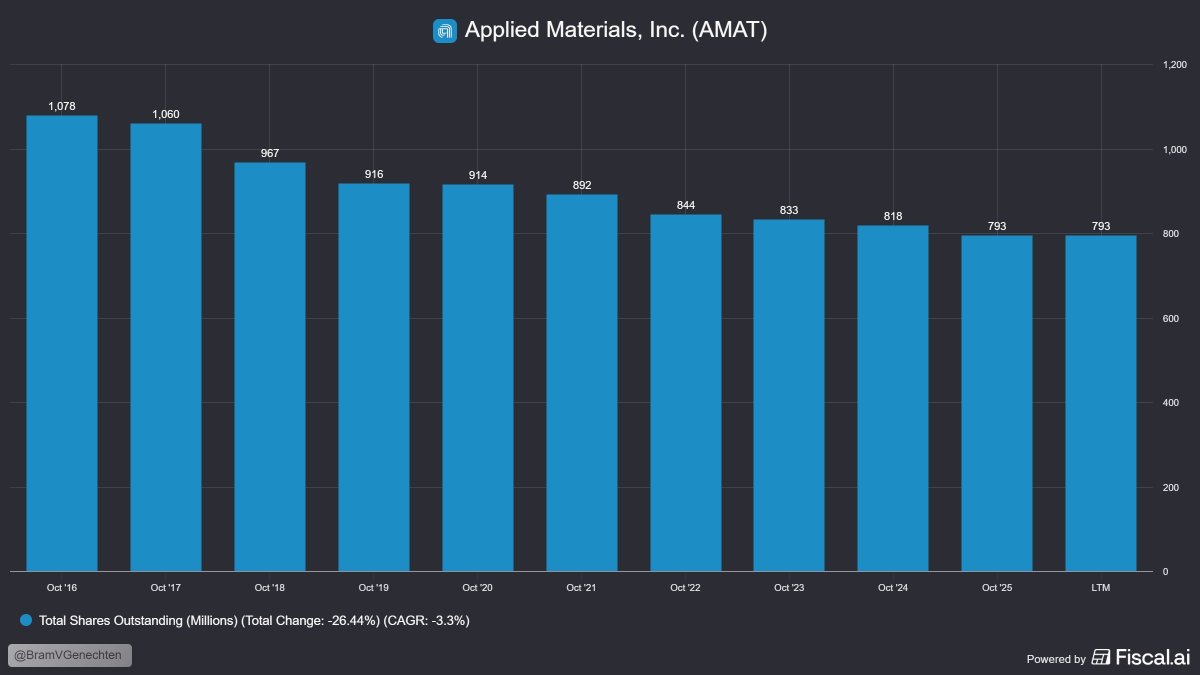Click the 892 value label on Oct '21 bar
The image size is (1200, 675).
[581, 185]
